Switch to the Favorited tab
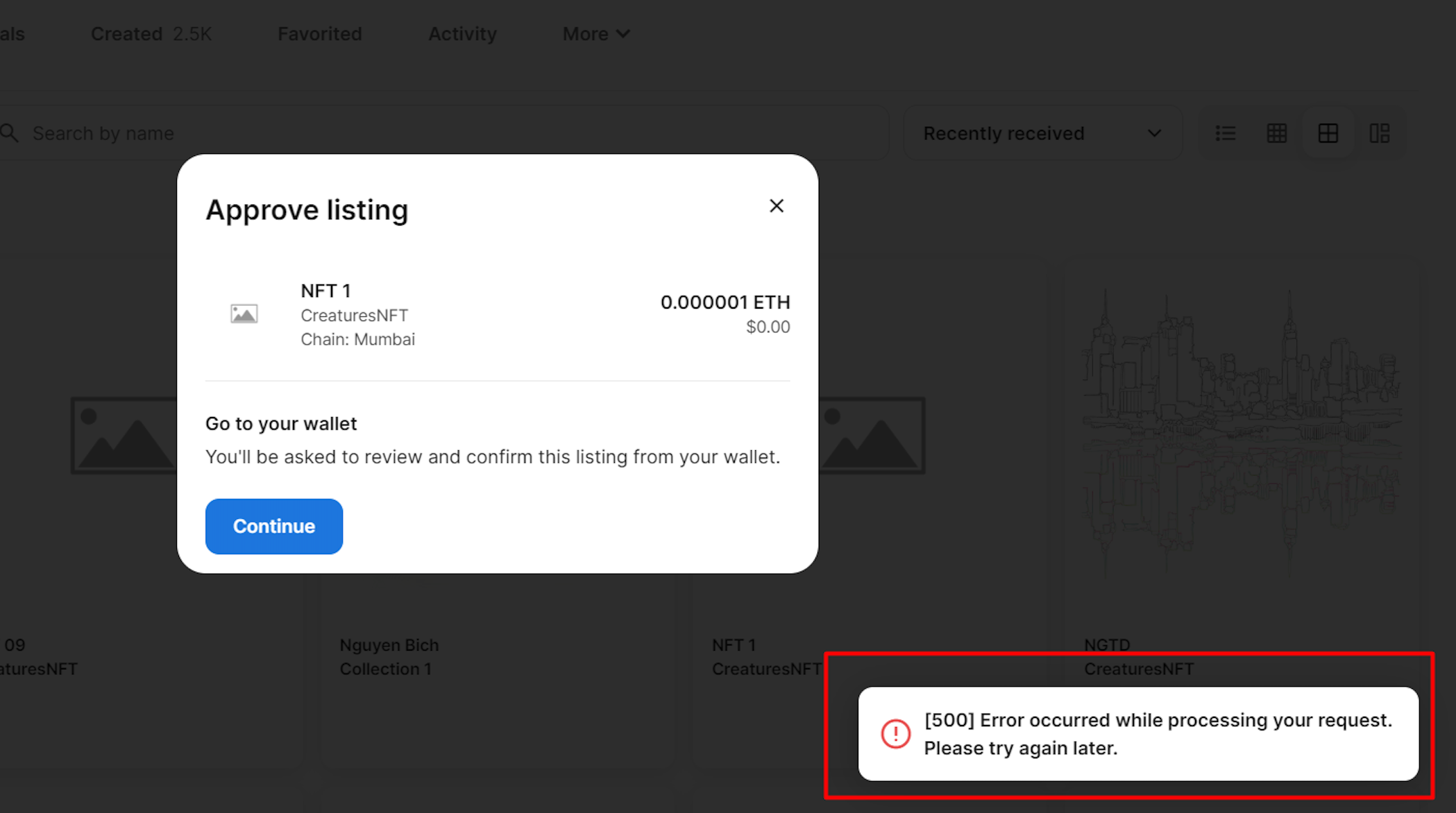The width and height of the screenshot is (1456, 813). point(319,33)
